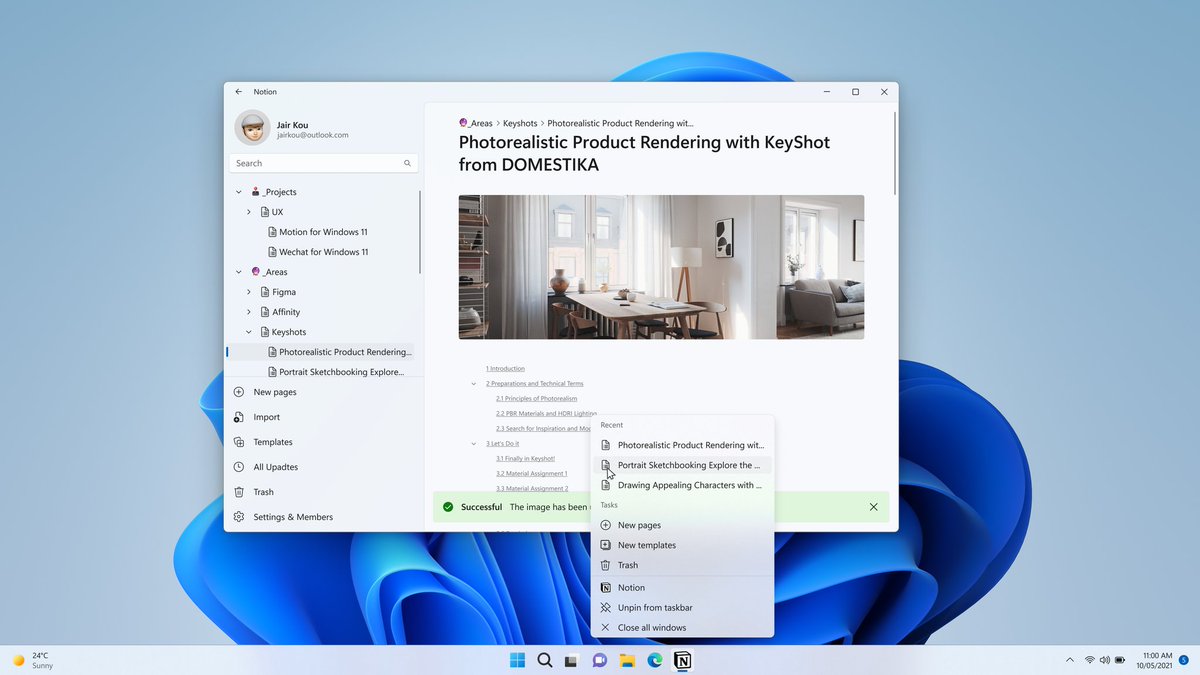Open the clock showing 11:00 AM
Screen dimensions: 1200x675
point(1157,660)
